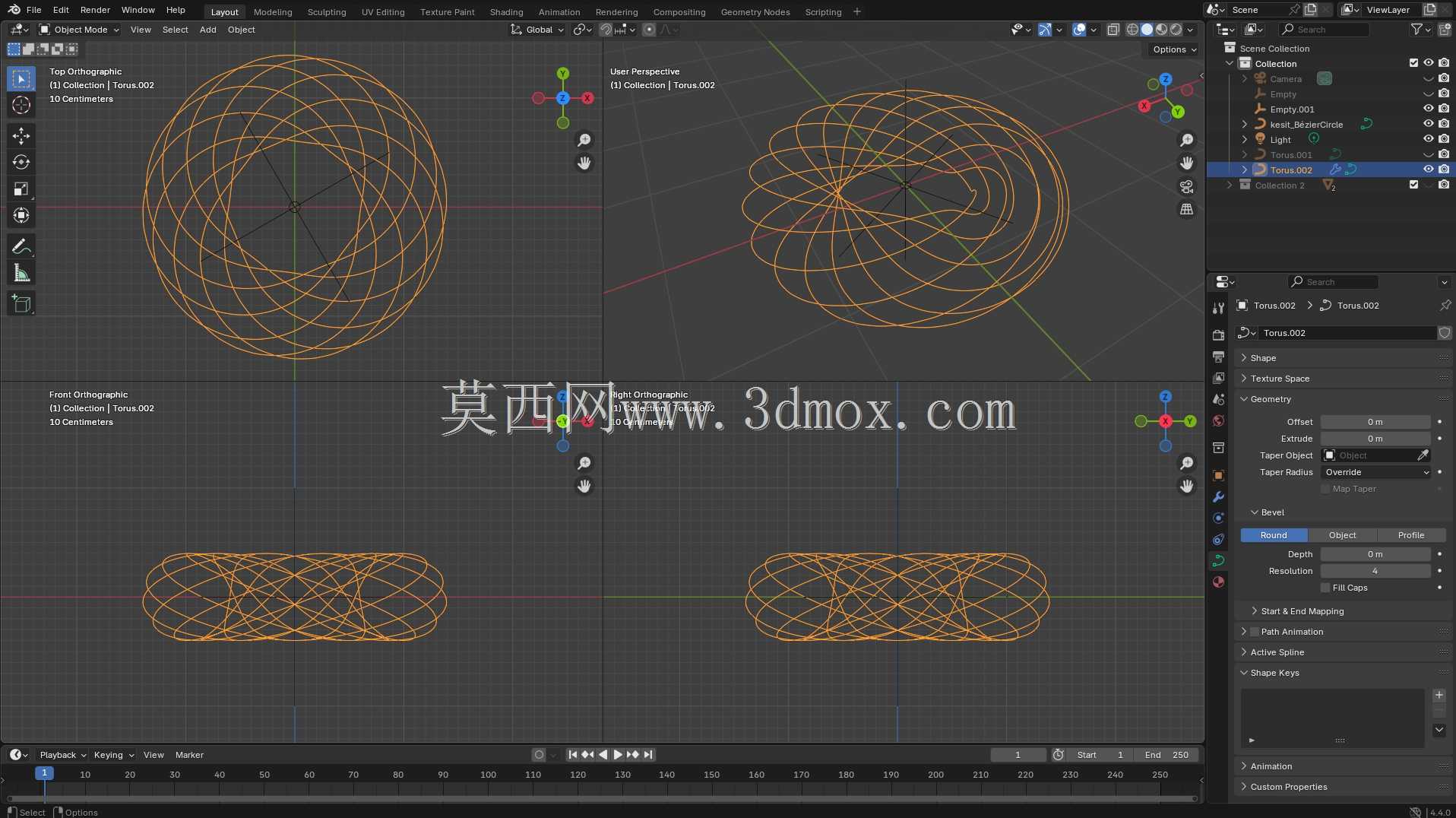Viewport: 1456px width, 818px height.
Task: Select the Move tool
Action: click(x=21, y=136)
